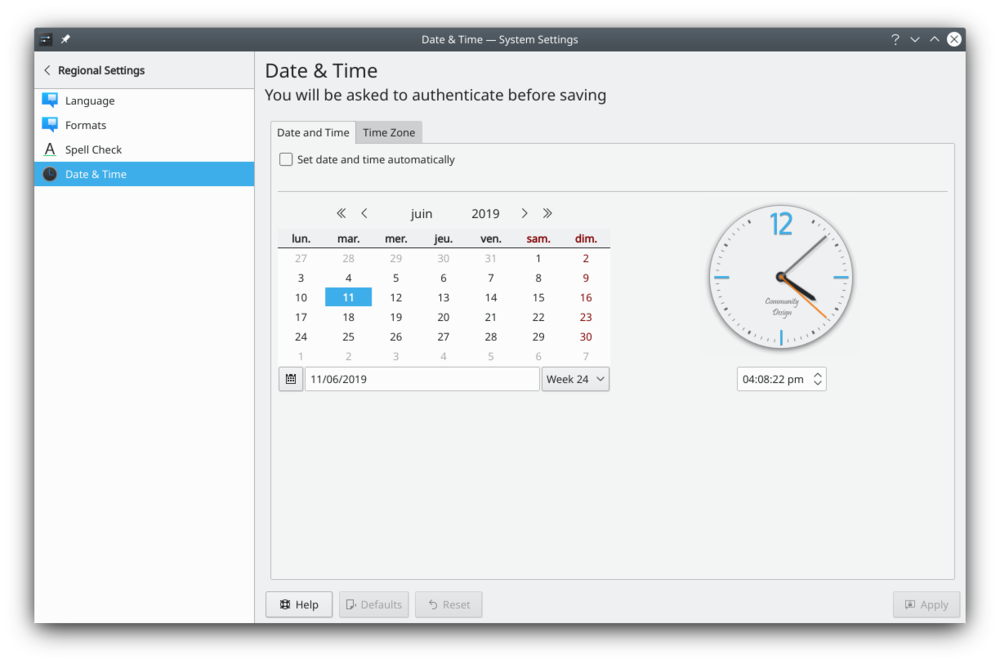1000x664 pixels.
Task: Open Language in the sidebar
Action: pyautogui.click(x=90, y=101)
